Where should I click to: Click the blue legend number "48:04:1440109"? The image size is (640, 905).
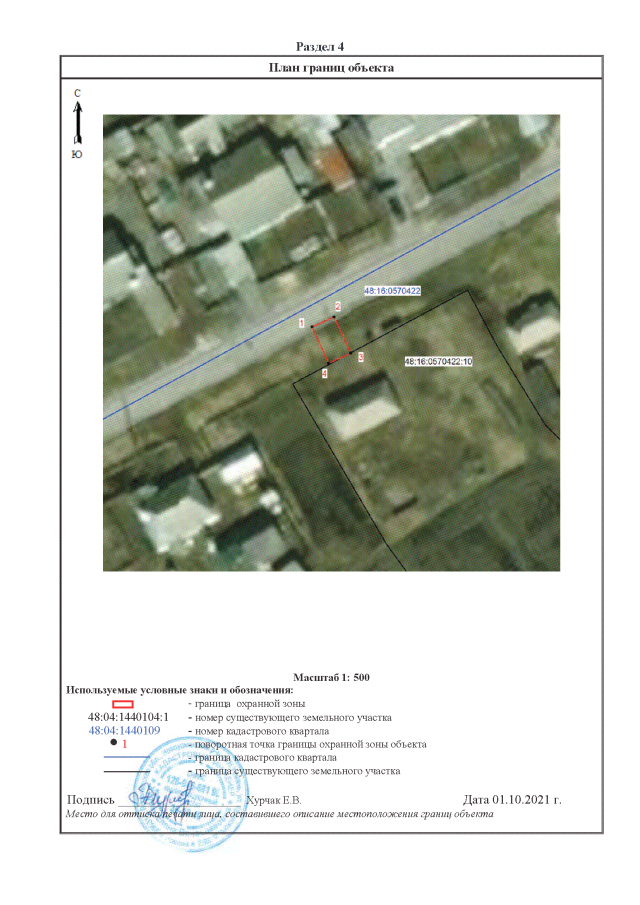point(124,730)
